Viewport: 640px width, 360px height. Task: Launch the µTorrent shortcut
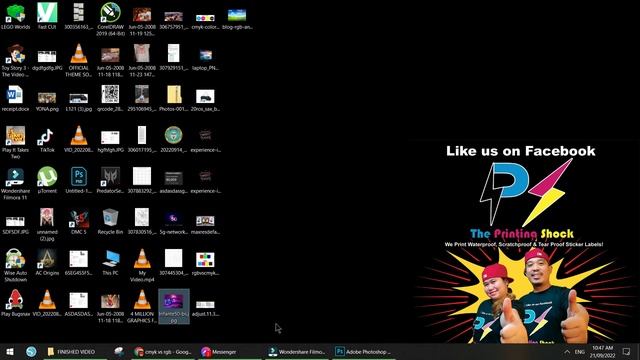[x=47, y=180]
